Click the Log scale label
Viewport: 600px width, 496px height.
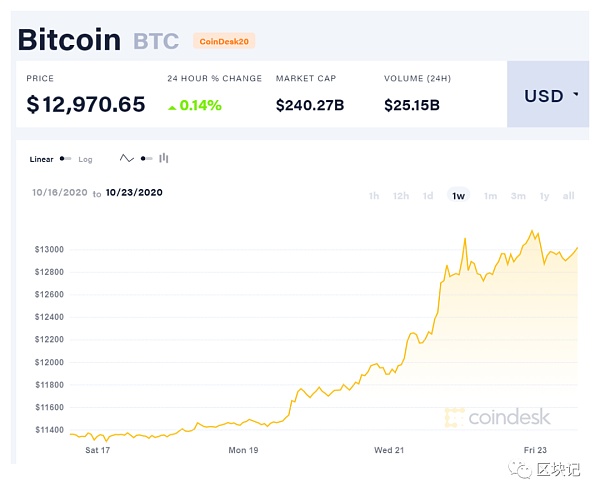coord(86,159)
